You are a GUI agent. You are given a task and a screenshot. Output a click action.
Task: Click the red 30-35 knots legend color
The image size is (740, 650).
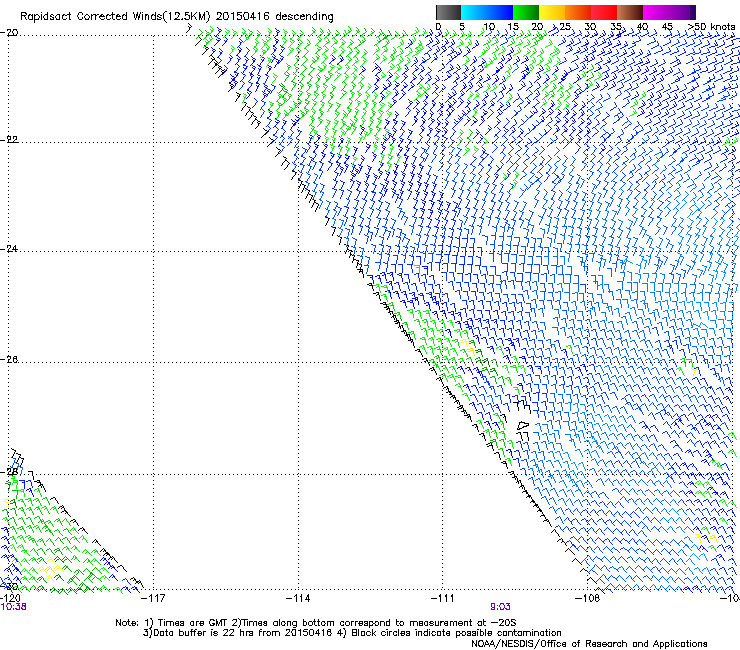point(604,12)
